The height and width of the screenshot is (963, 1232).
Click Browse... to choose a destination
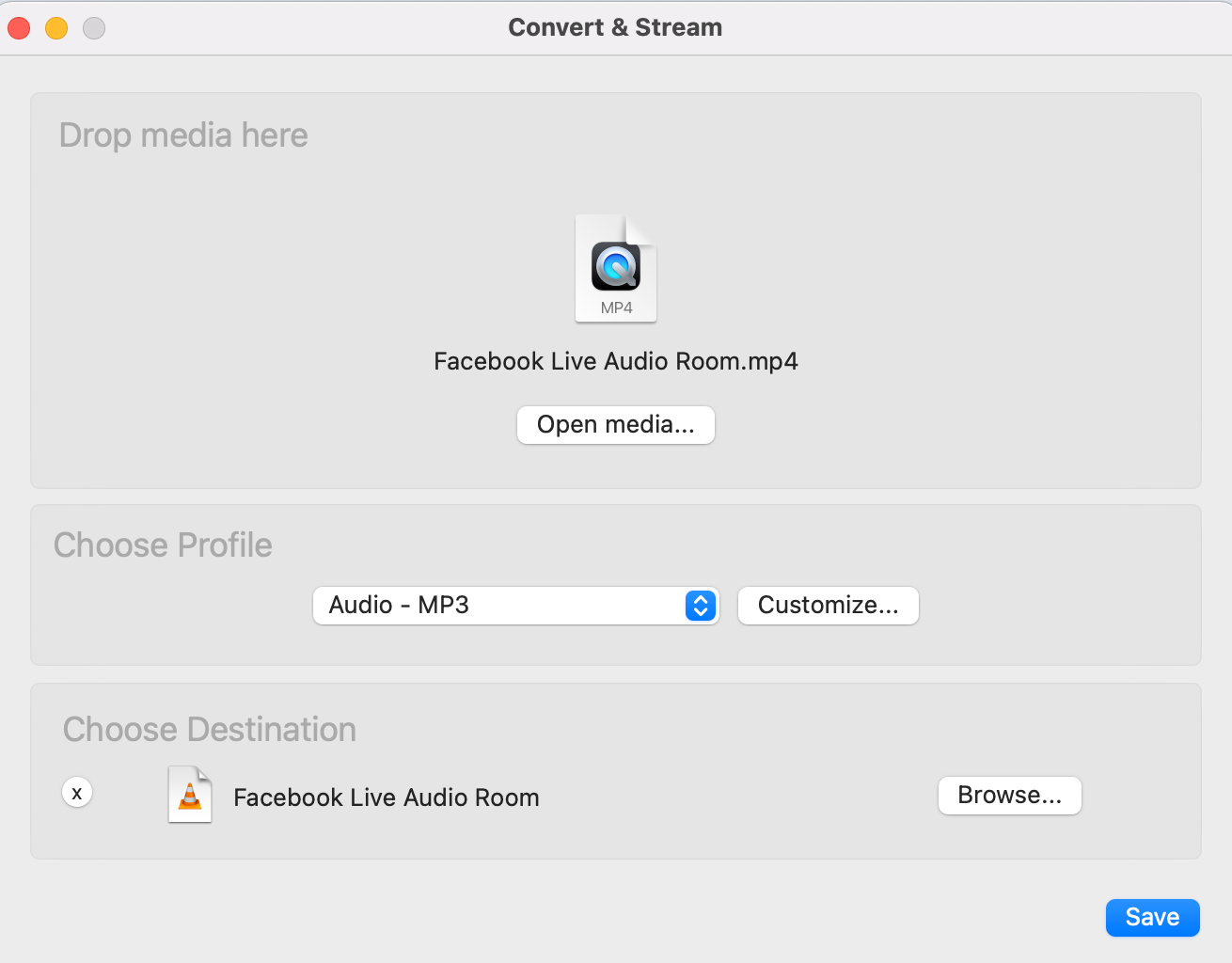tap(1010, 796)
